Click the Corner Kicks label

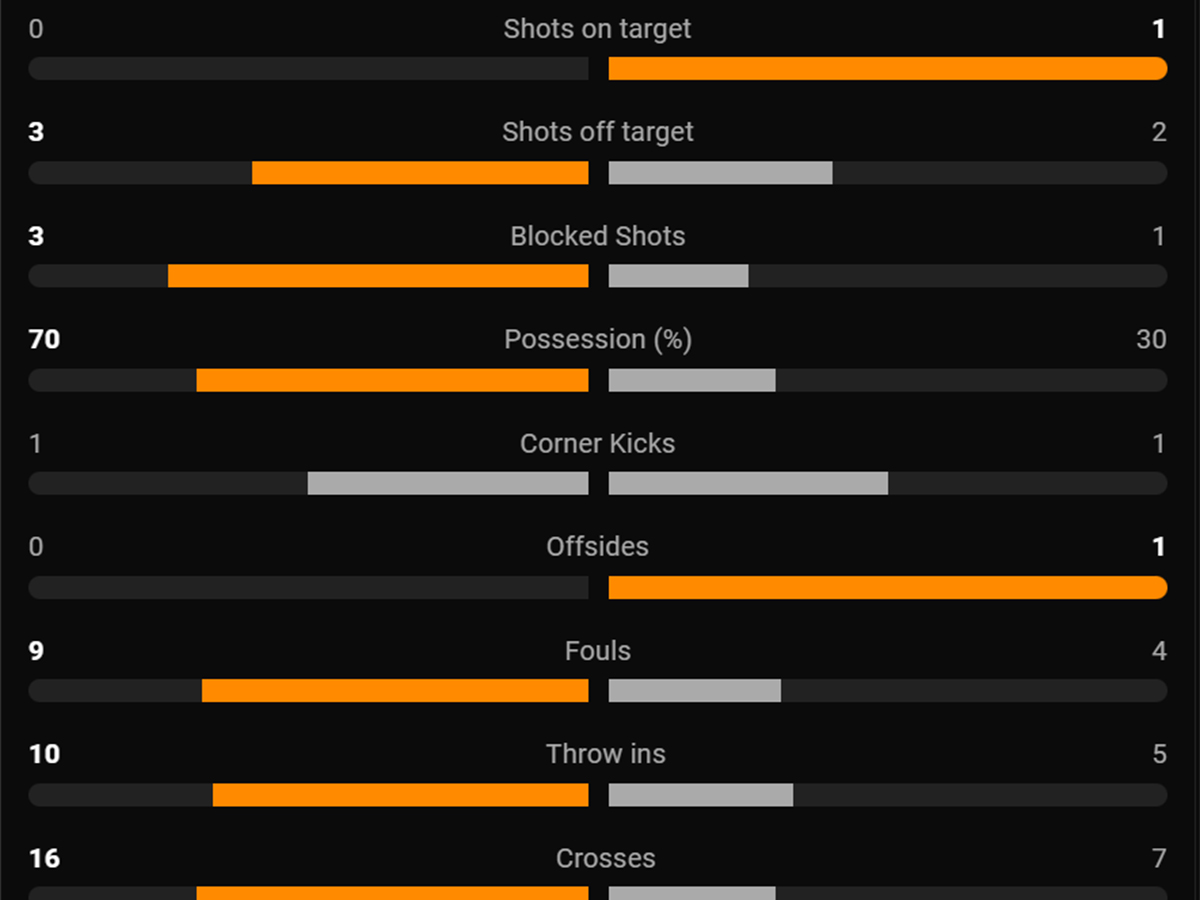pos(598,443)
